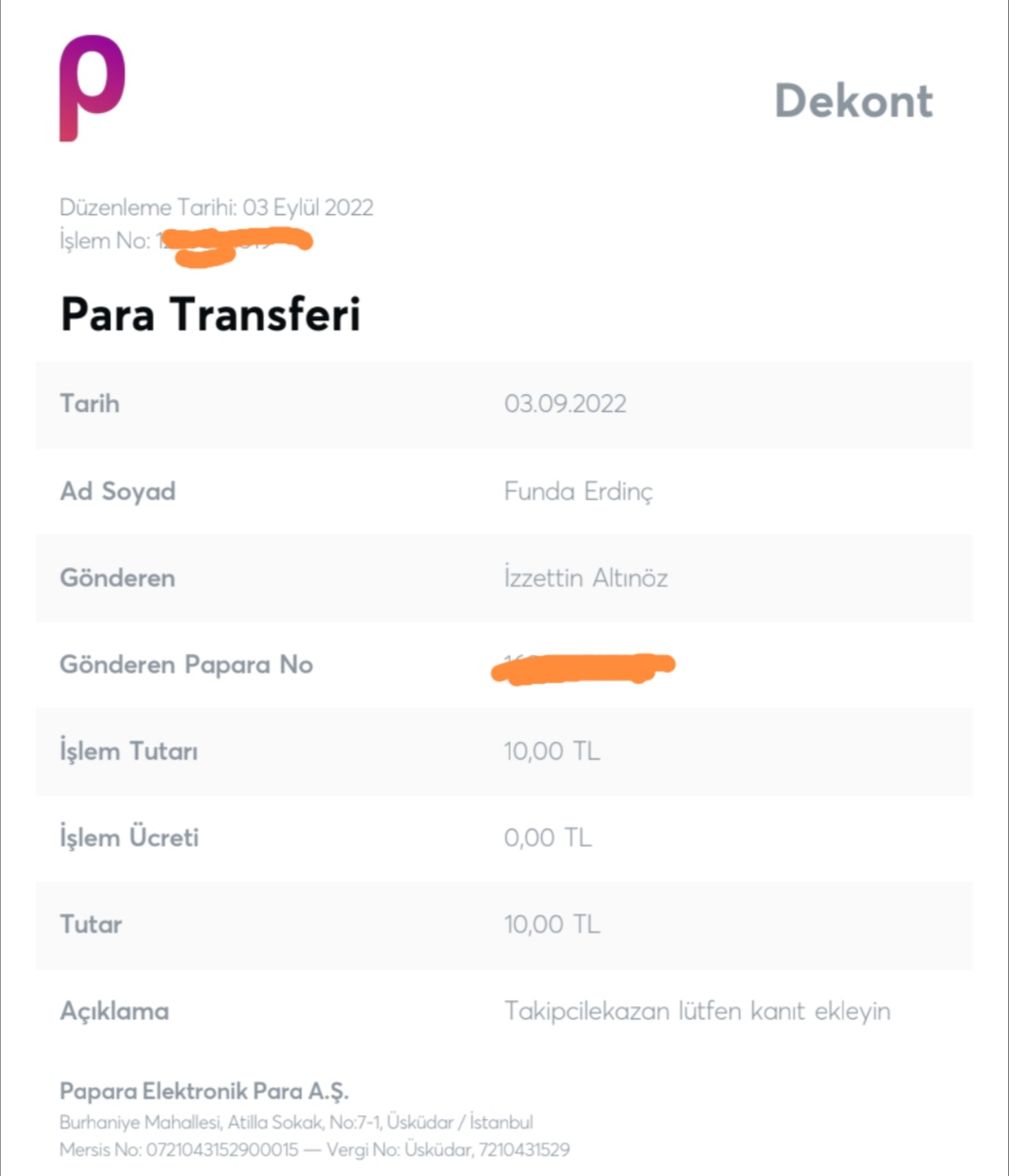The image size is (1009, 1176).
Task: Click the Tutar row label
Action: (x=91, y=925)
